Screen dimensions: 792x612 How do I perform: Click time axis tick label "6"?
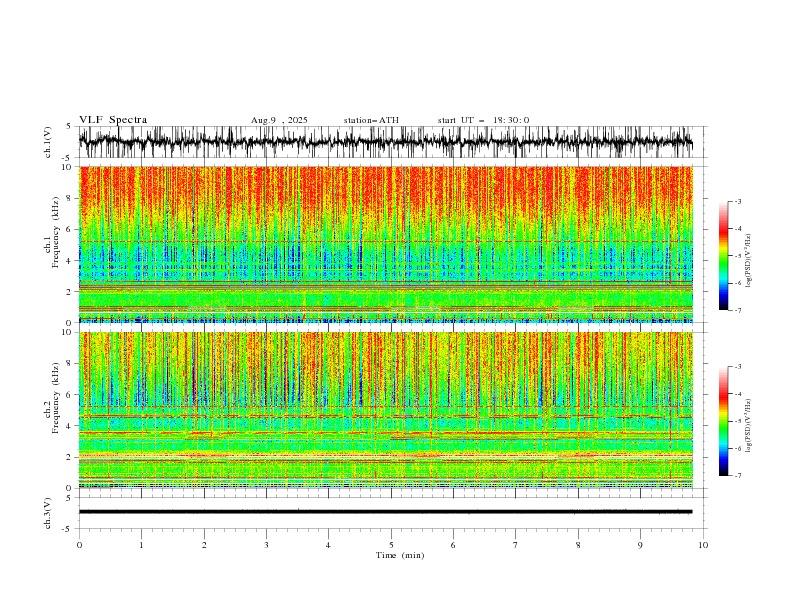click(x=453, y=545)
